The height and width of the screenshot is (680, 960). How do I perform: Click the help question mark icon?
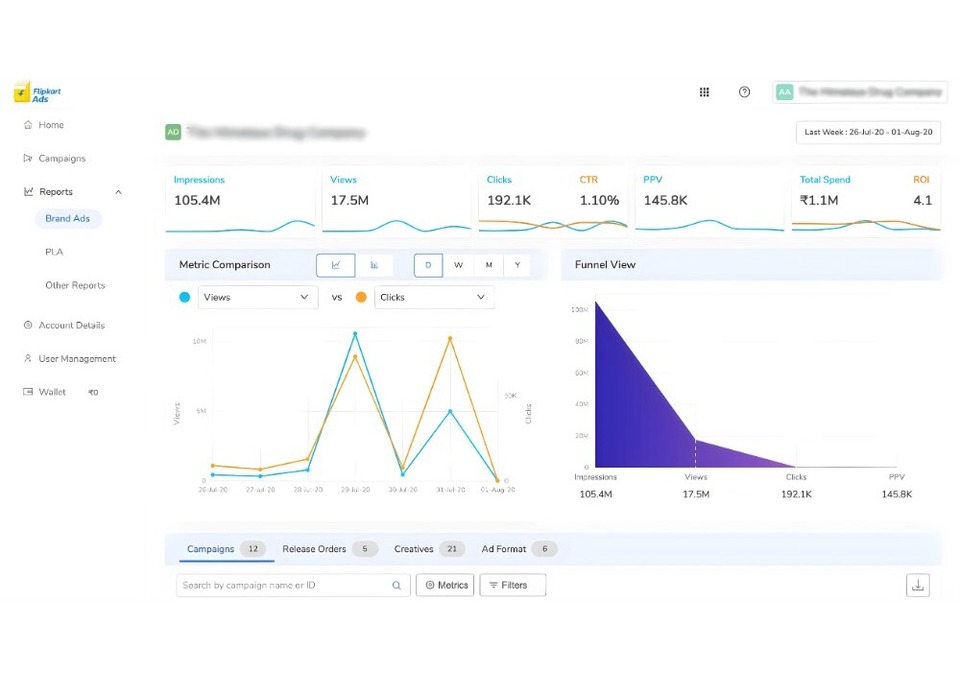(x=744, y=92)
